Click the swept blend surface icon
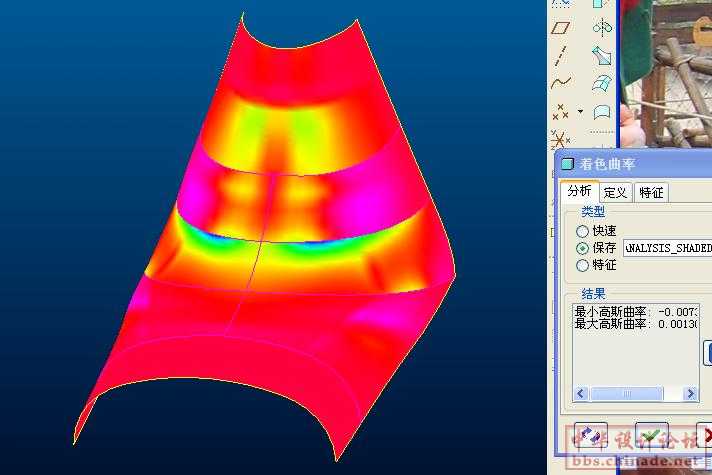712x475 pixels. 602,55
